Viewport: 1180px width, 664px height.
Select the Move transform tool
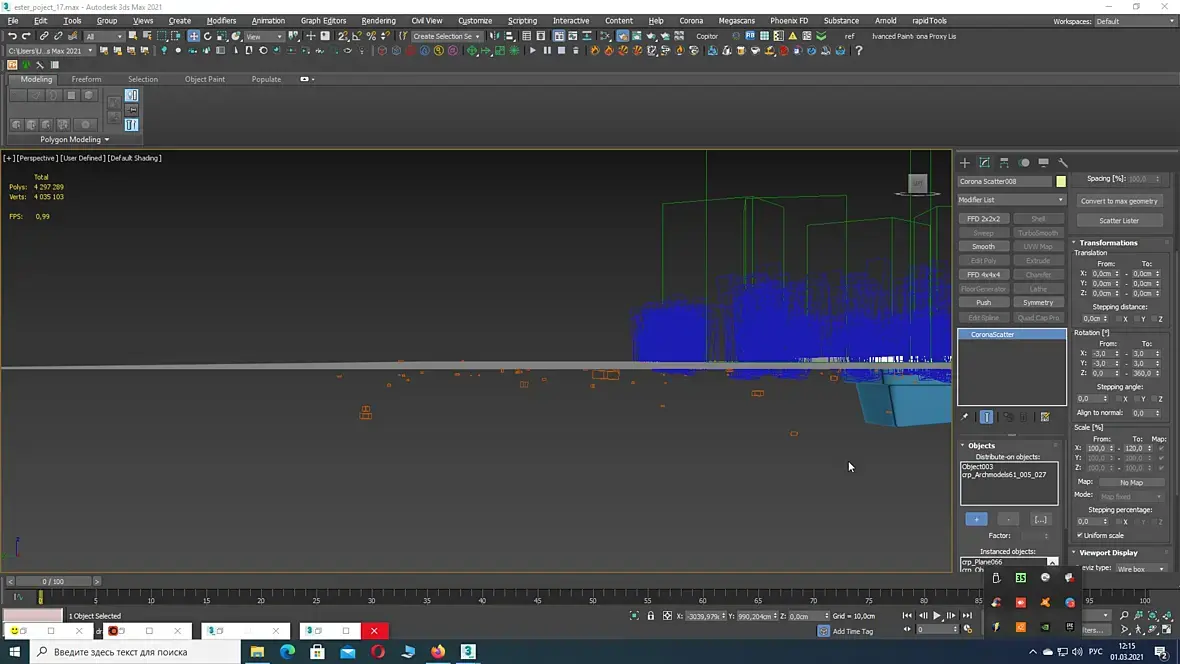(193, 36)
